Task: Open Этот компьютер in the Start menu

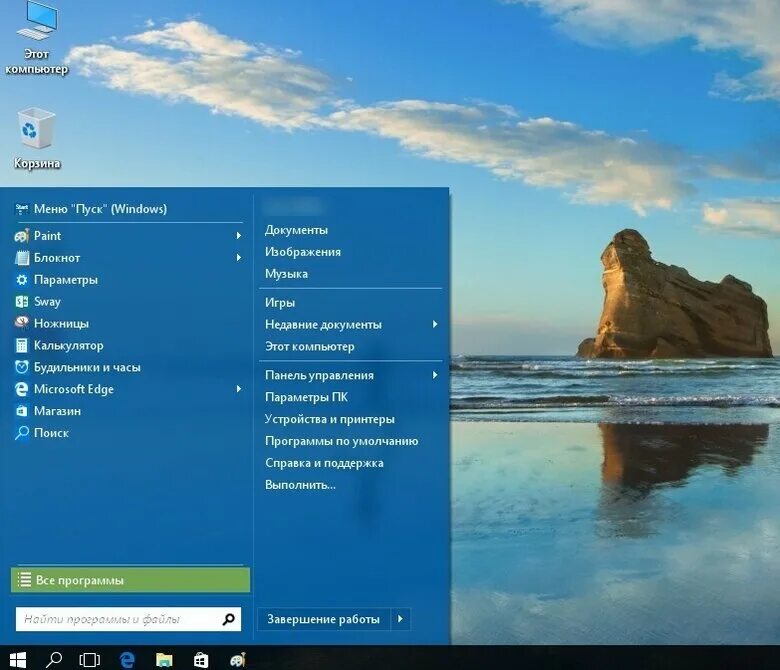Action: (x=309, y=346)
